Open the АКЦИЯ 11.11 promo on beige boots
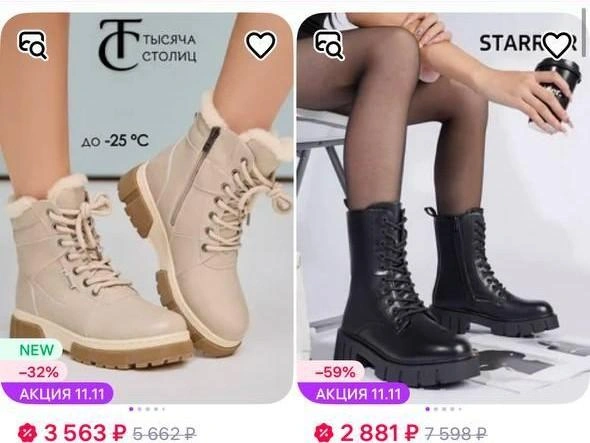The width and height of the screenshot is (590, 443). 57,394
